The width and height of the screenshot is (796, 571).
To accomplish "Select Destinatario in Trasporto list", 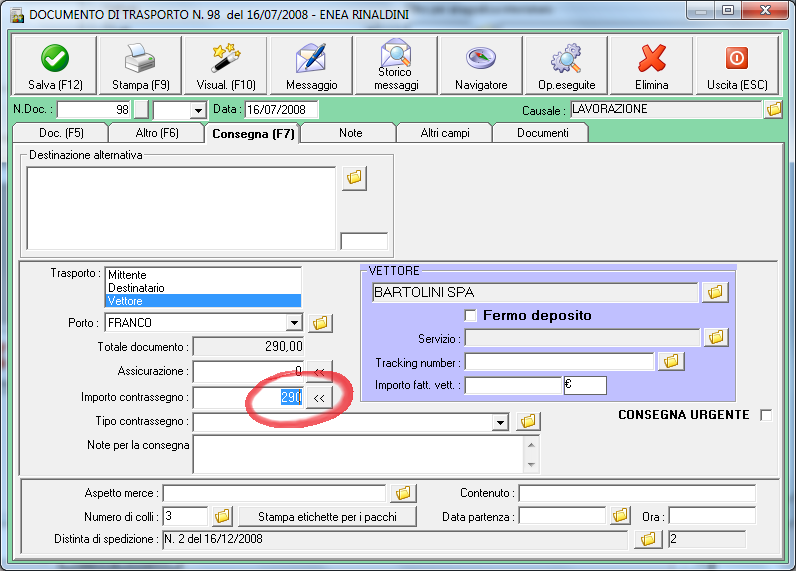I will click(x=203, y=288).
